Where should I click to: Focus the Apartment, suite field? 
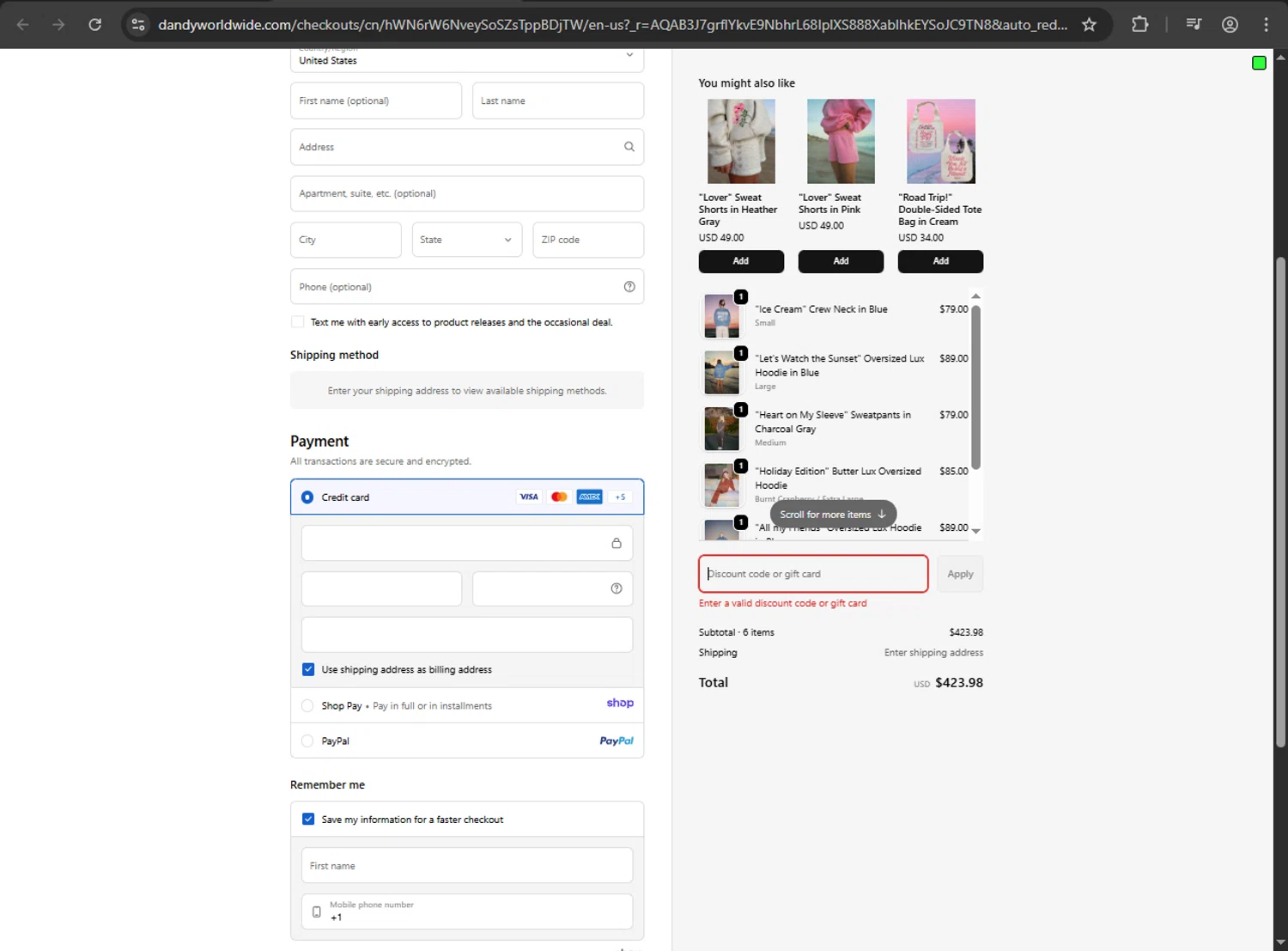467,193
